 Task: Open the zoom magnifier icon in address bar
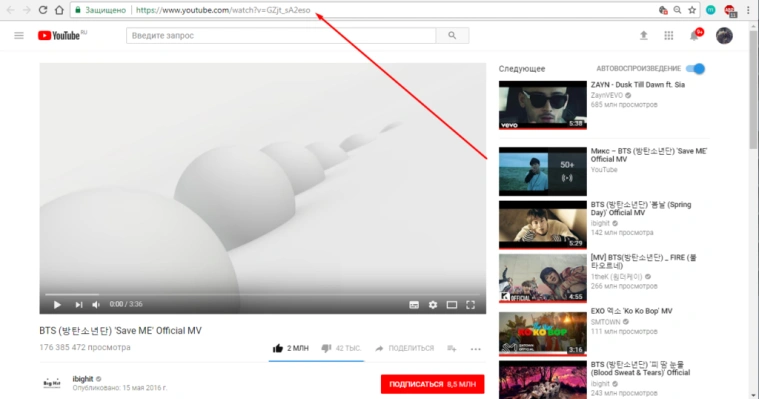pyautogui.click(x=677, y=10)
